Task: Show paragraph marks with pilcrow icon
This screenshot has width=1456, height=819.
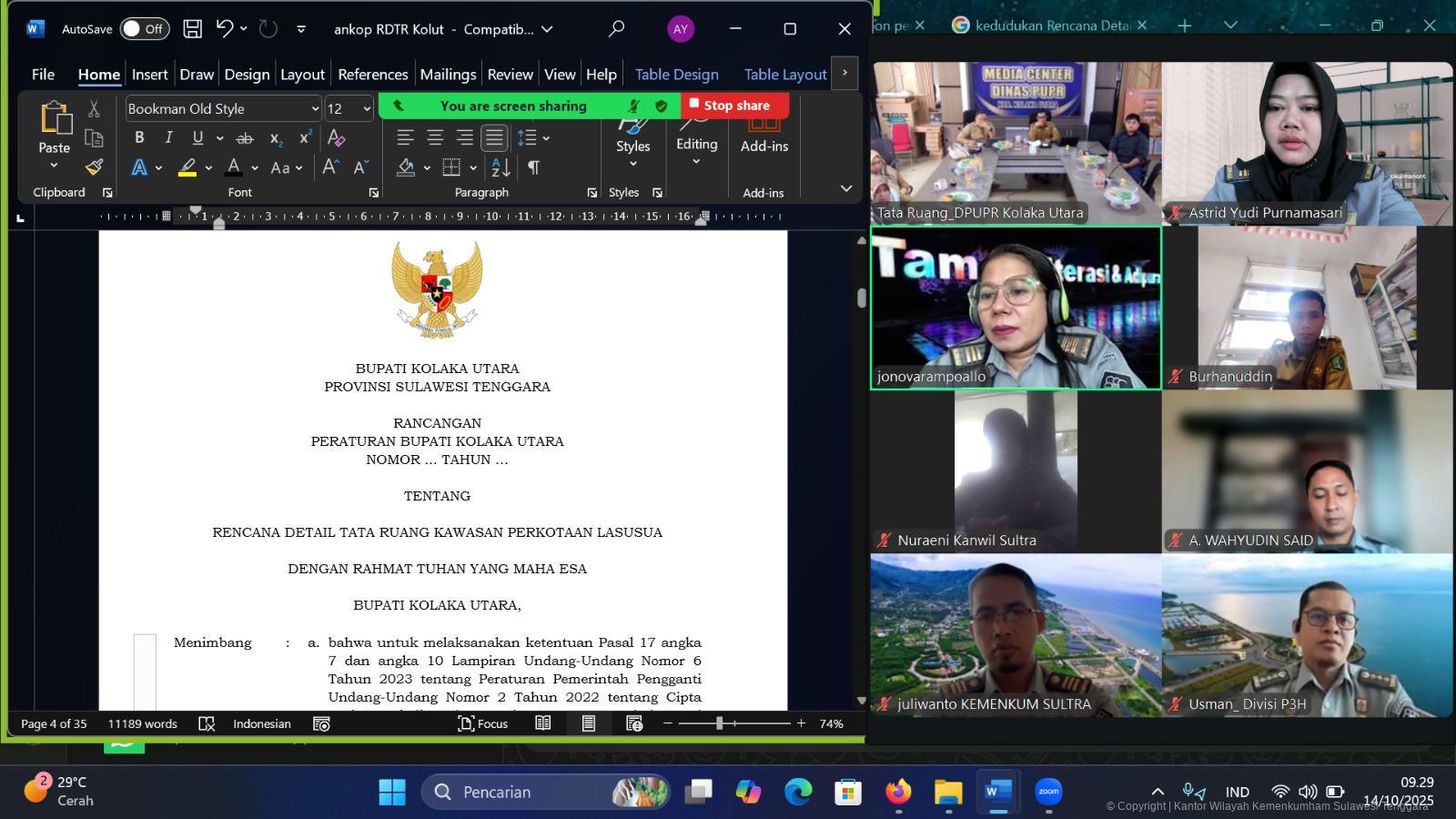Action: coord(533,167)
